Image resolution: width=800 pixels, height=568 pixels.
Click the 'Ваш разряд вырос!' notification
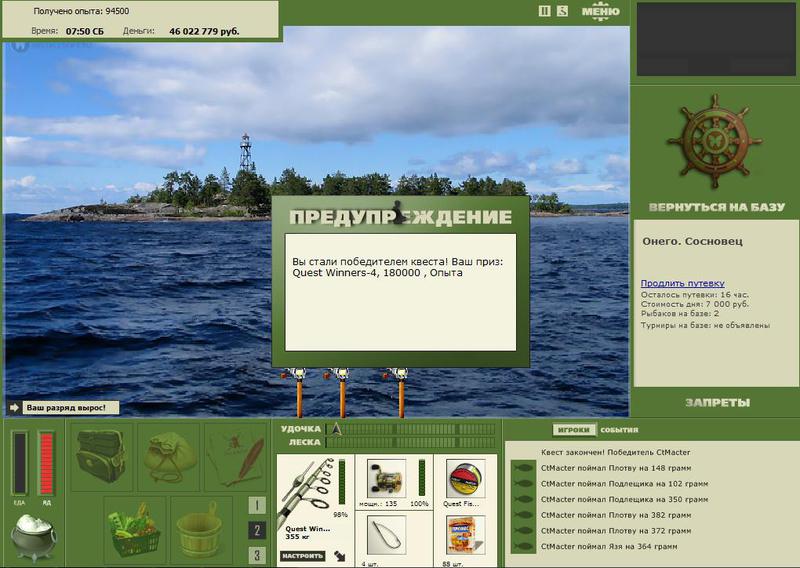(x=72, y=408)
